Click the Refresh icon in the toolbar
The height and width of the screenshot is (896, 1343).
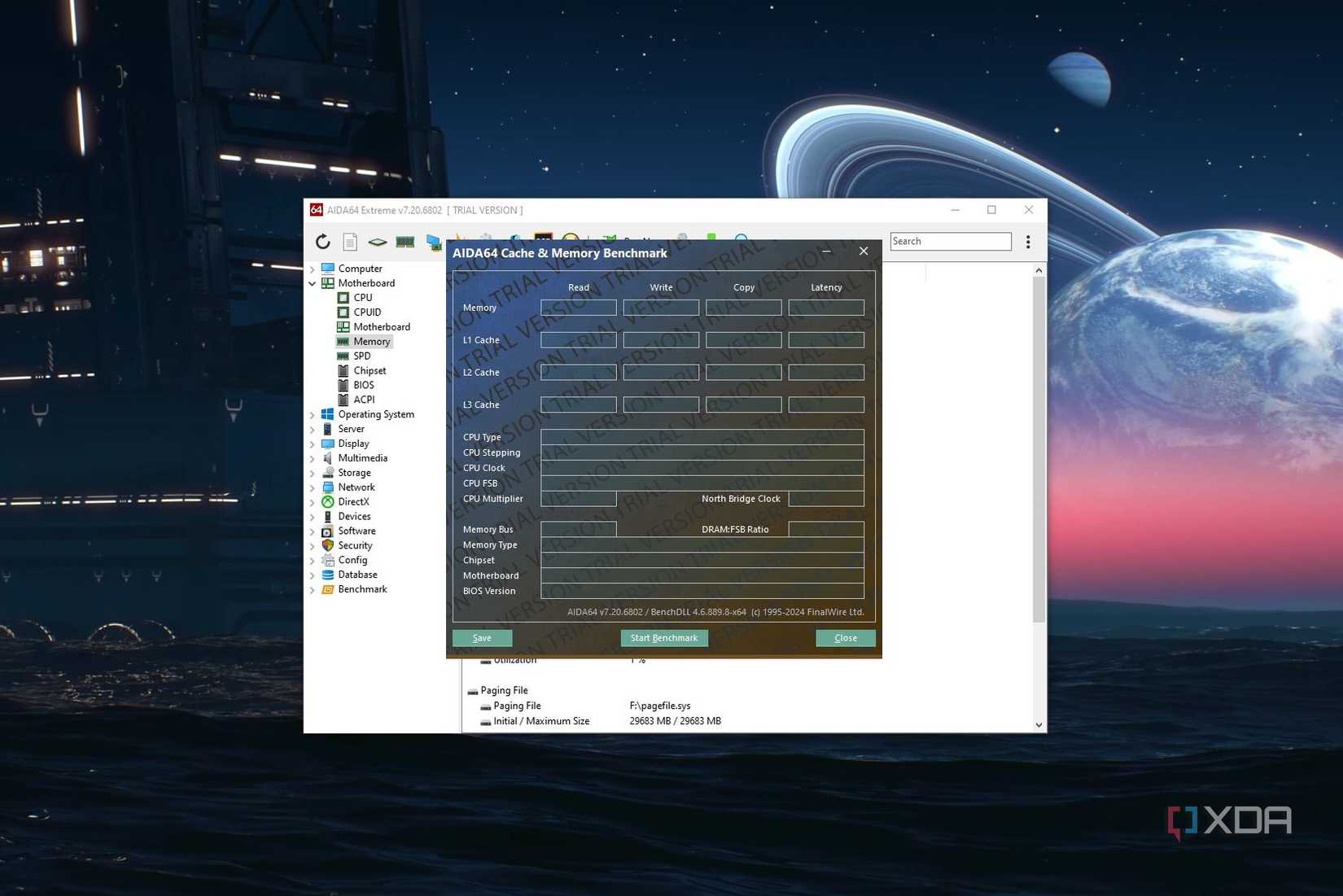coord(322,242)
